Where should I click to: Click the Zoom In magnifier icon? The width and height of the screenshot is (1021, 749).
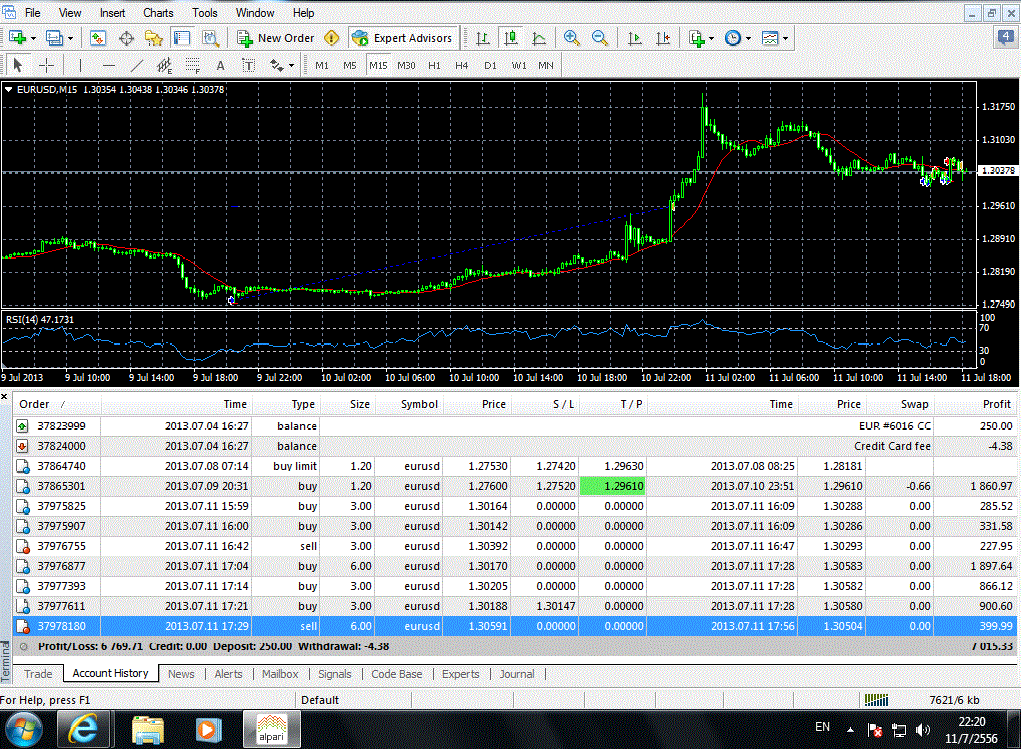[x=571, y=38]
